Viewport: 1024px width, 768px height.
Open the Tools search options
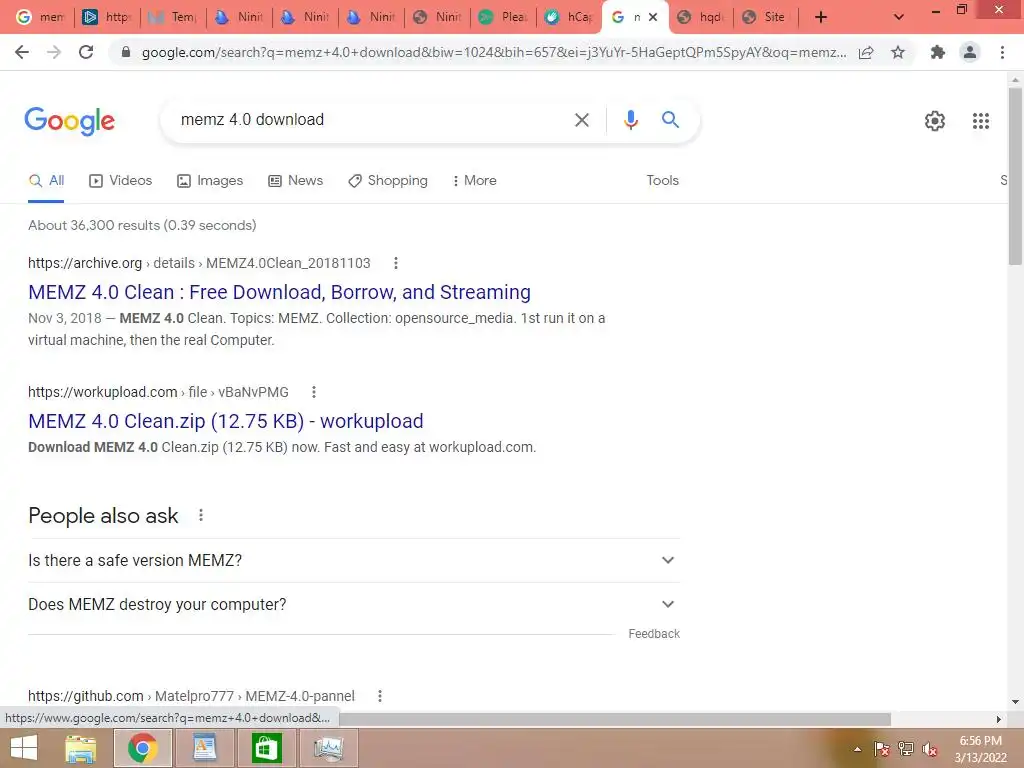(662, 180)
